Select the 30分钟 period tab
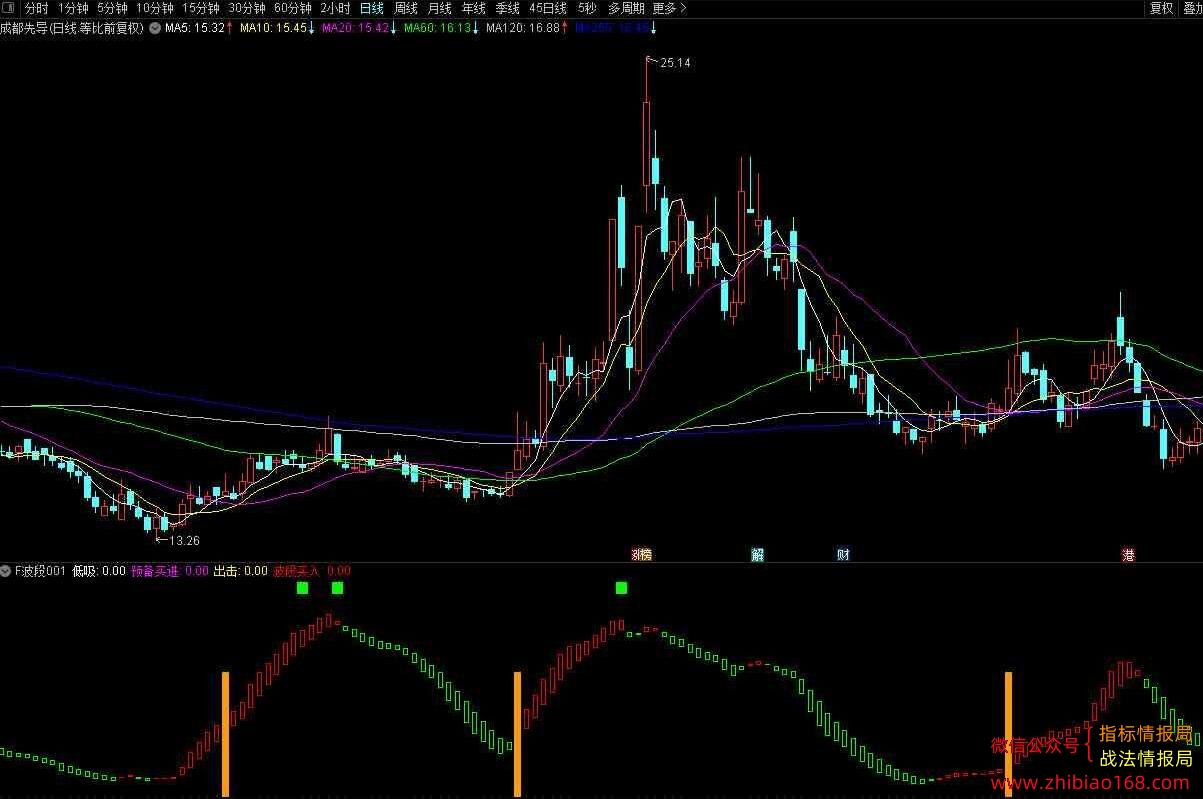This screenshot has width=1203, height=799. (x=247, y=8)
